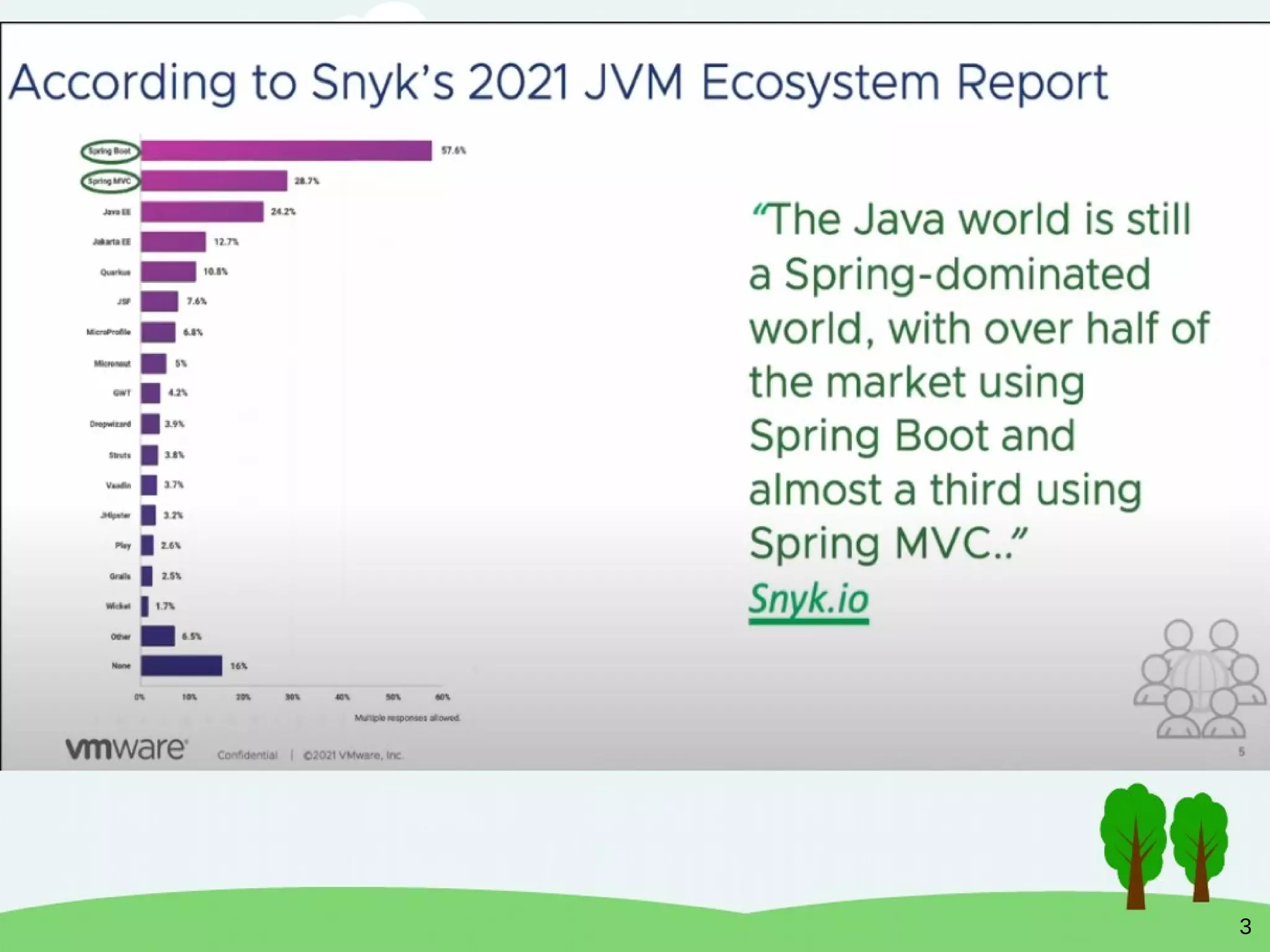Click the people-around-globe icon
Viewport: 1270px width, 952px height.
click(x=1198, y=679)
